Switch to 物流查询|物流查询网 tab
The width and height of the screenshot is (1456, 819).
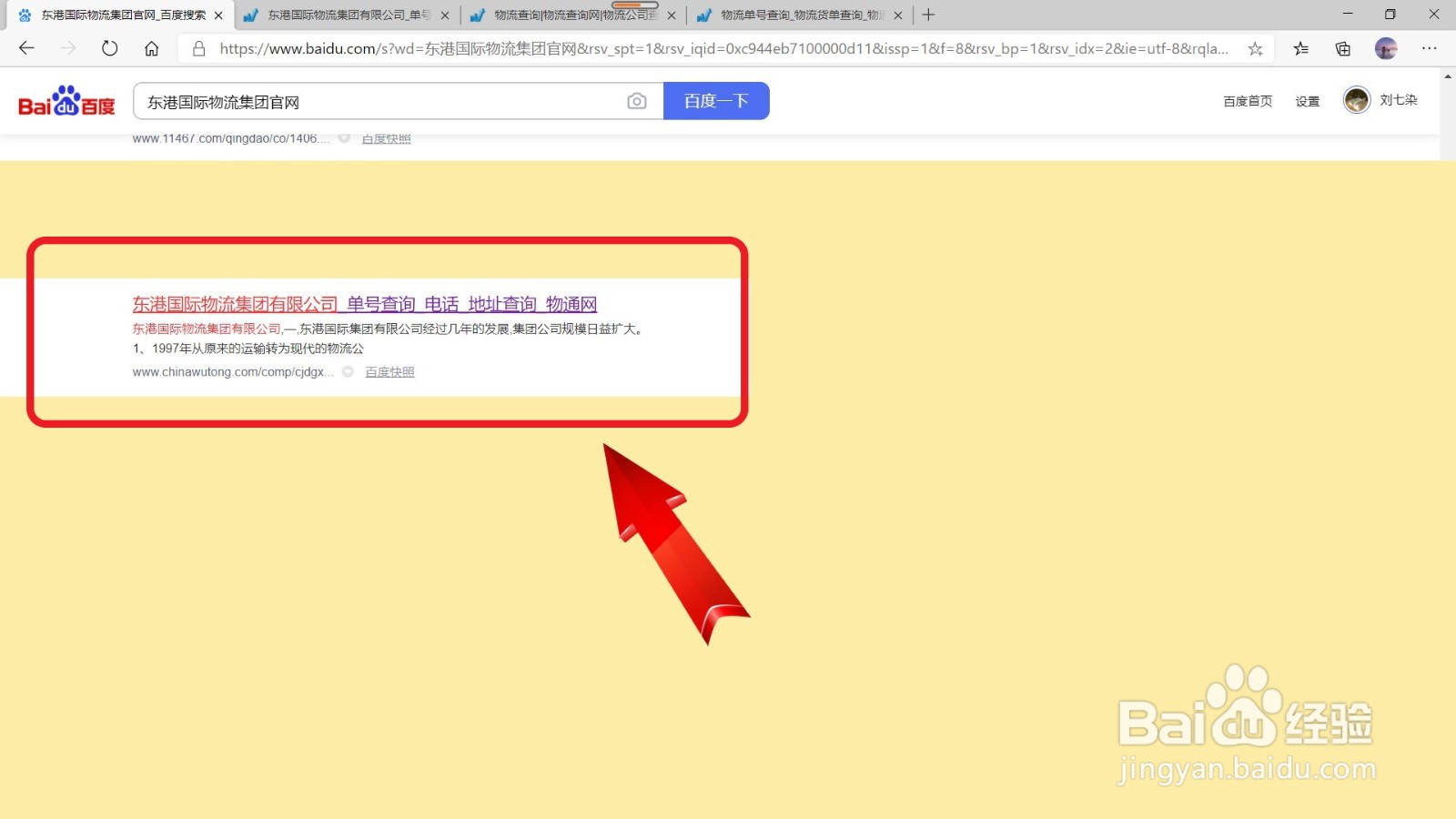tap(575, 15)
